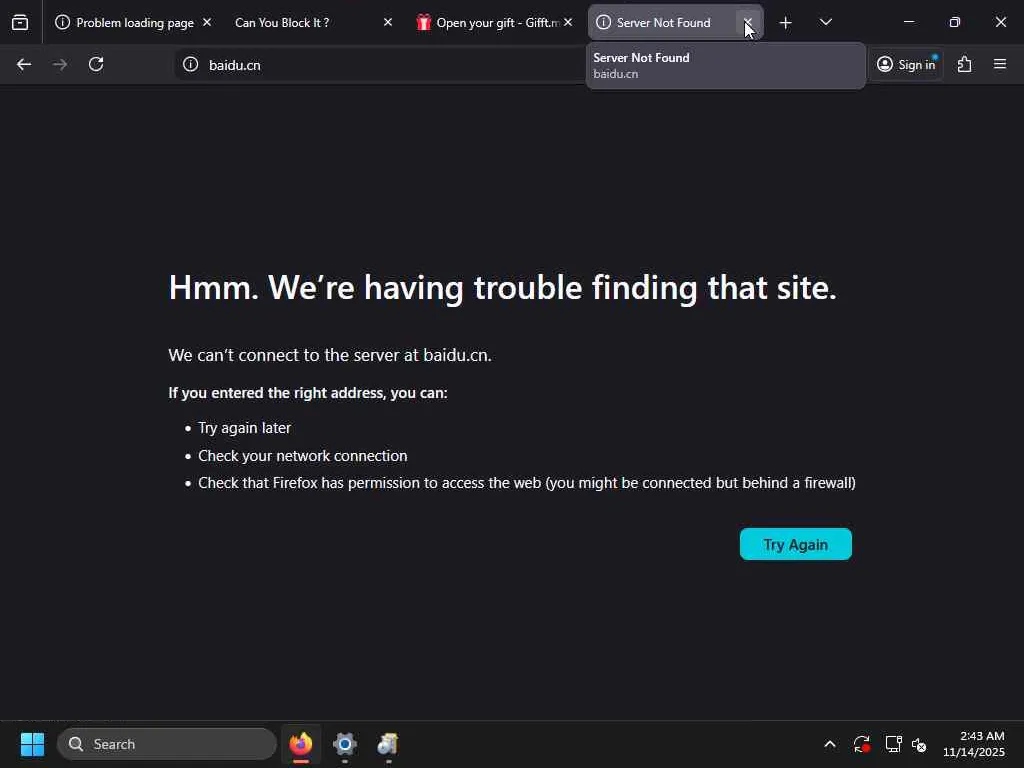The width and height of the screenshot is (1024, 768).
Task: Open Settings gear app in taskbar
Action: pos(345,744)
